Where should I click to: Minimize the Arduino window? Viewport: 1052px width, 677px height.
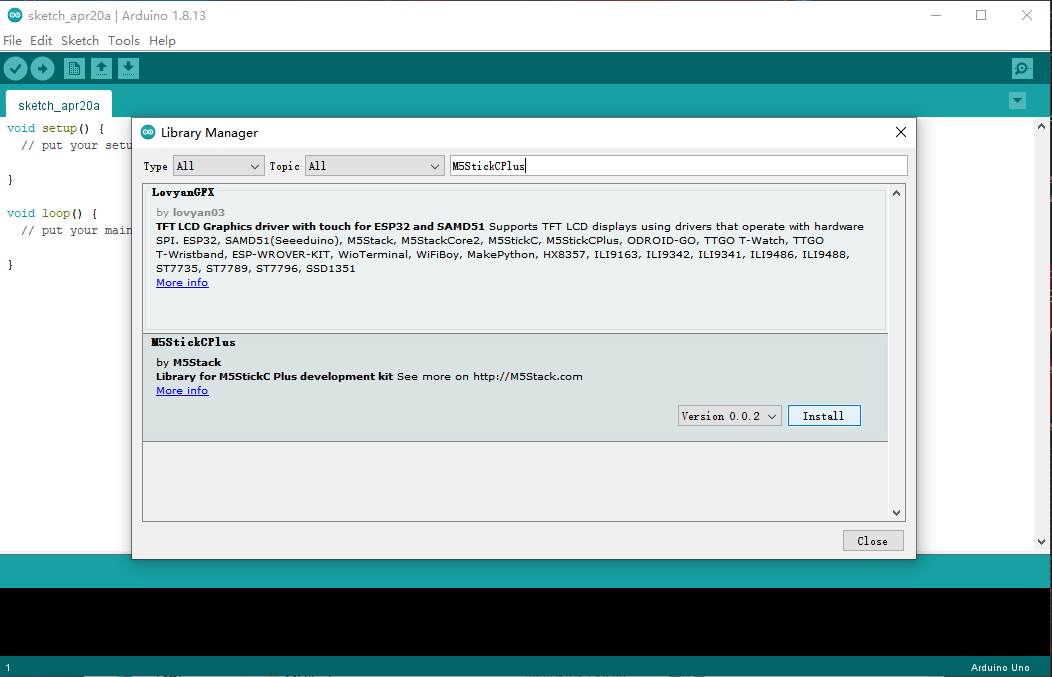coord(936,15)
